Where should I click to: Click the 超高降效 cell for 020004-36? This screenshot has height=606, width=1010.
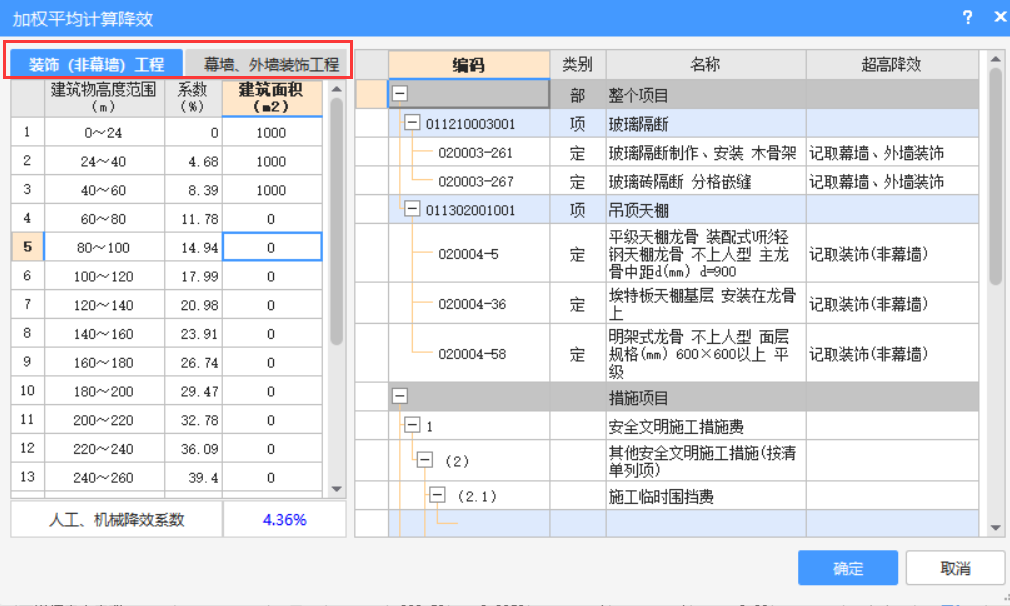889,303
